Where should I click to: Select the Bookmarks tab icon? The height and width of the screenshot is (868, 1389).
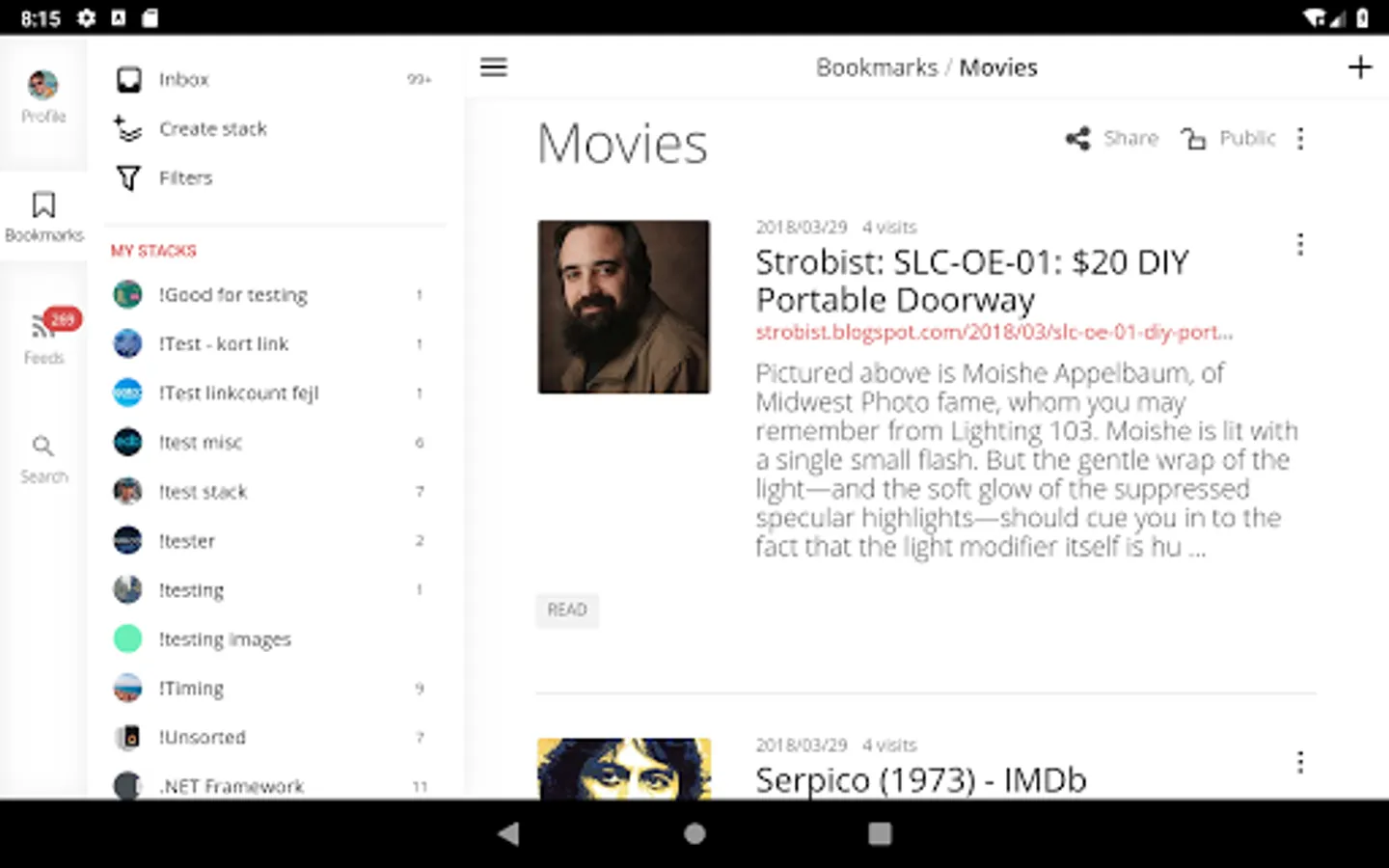tap(43, 204)
